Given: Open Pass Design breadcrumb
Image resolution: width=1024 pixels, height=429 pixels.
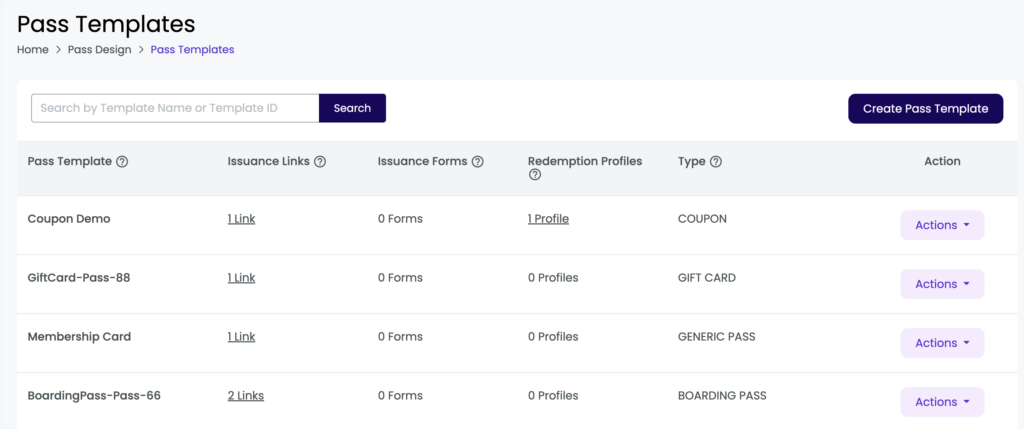Looking at the screenshot, I should 99,50.
